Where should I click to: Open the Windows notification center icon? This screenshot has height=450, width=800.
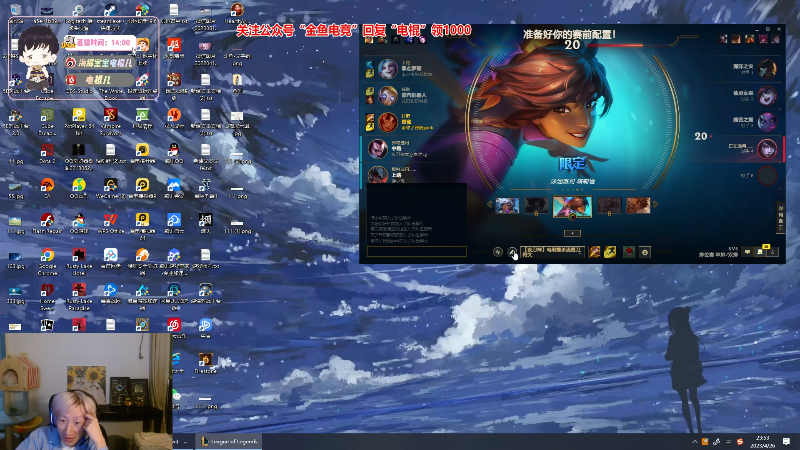pos(786,441)
